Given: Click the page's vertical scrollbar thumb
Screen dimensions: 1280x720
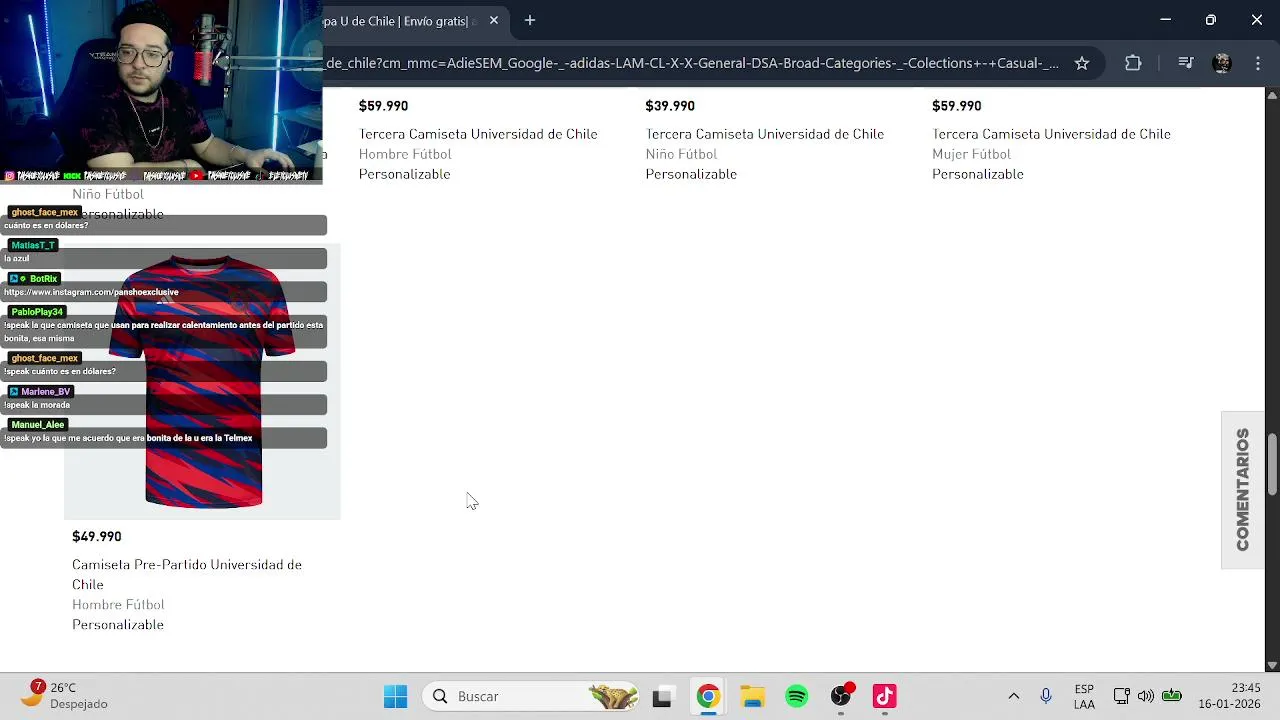Looking at the screenshot, I should [x=1272, y=464].
